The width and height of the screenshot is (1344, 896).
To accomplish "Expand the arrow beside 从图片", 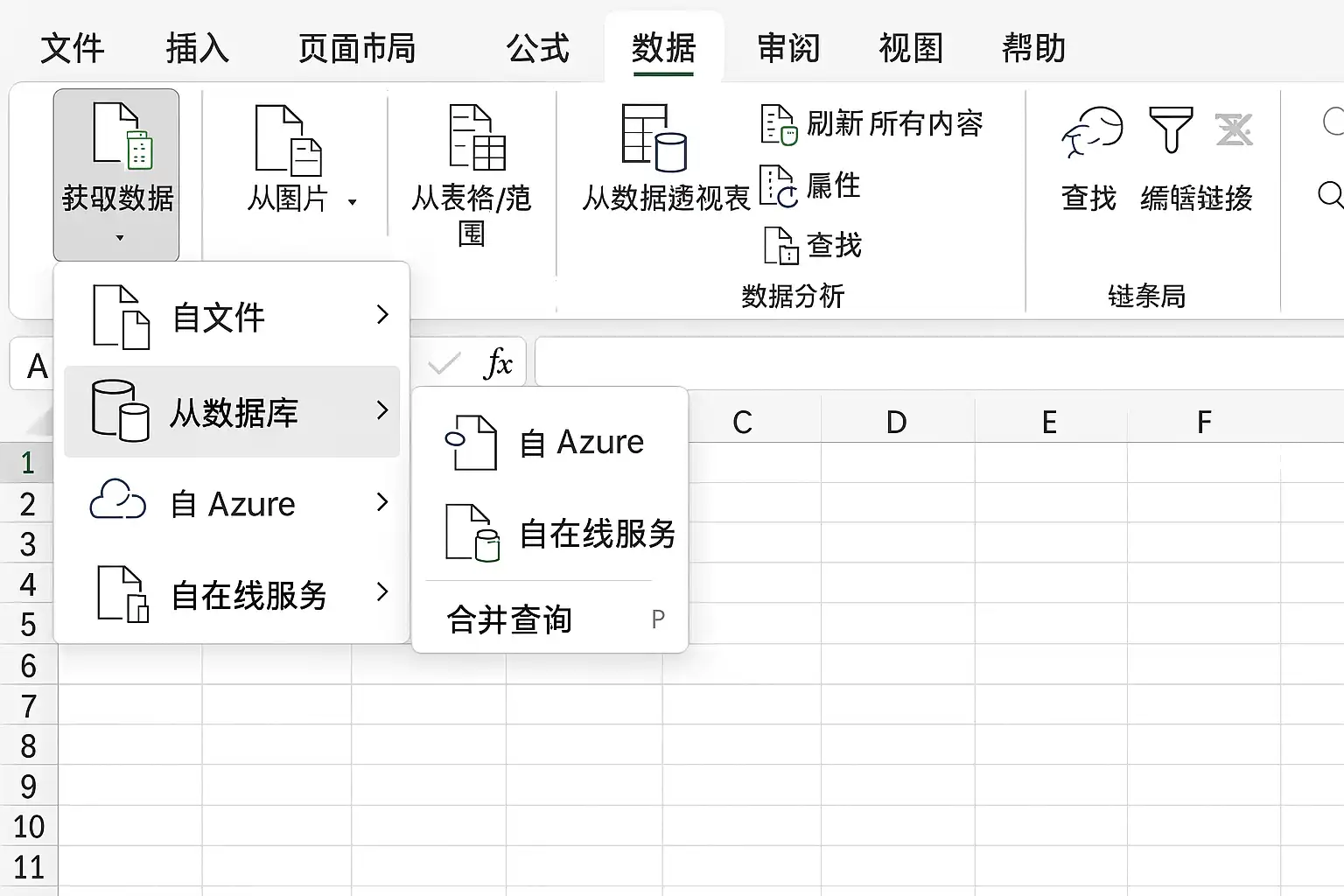I will [x=352, y=202].
